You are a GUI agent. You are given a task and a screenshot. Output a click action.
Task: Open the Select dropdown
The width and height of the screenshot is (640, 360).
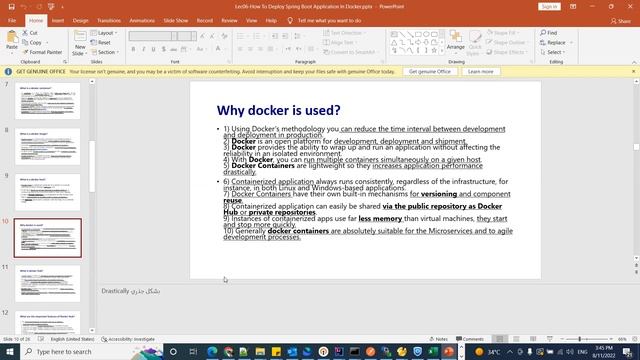[x=552, y=52]
